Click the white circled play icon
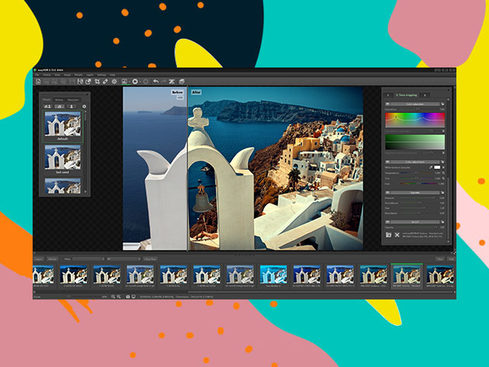This screenshot has width=489, height=367. pyautogui.click(x=135, y=81)
